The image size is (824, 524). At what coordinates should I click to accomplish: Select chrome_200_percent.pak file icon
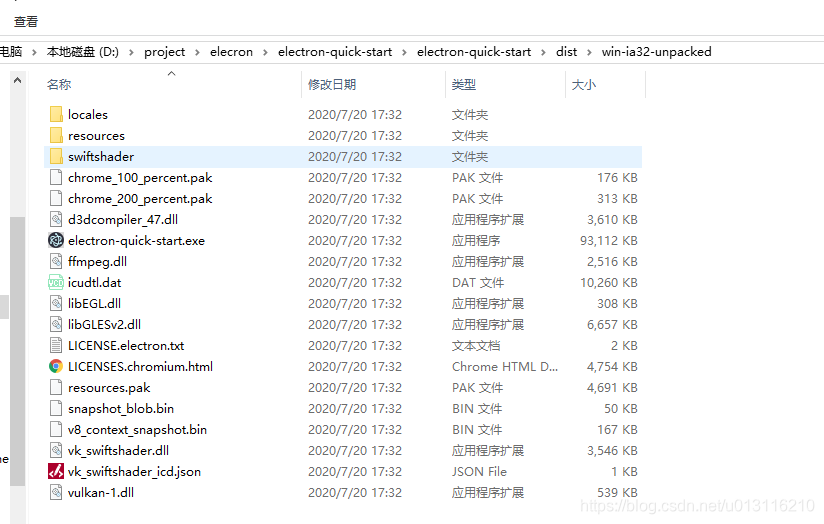56,198
